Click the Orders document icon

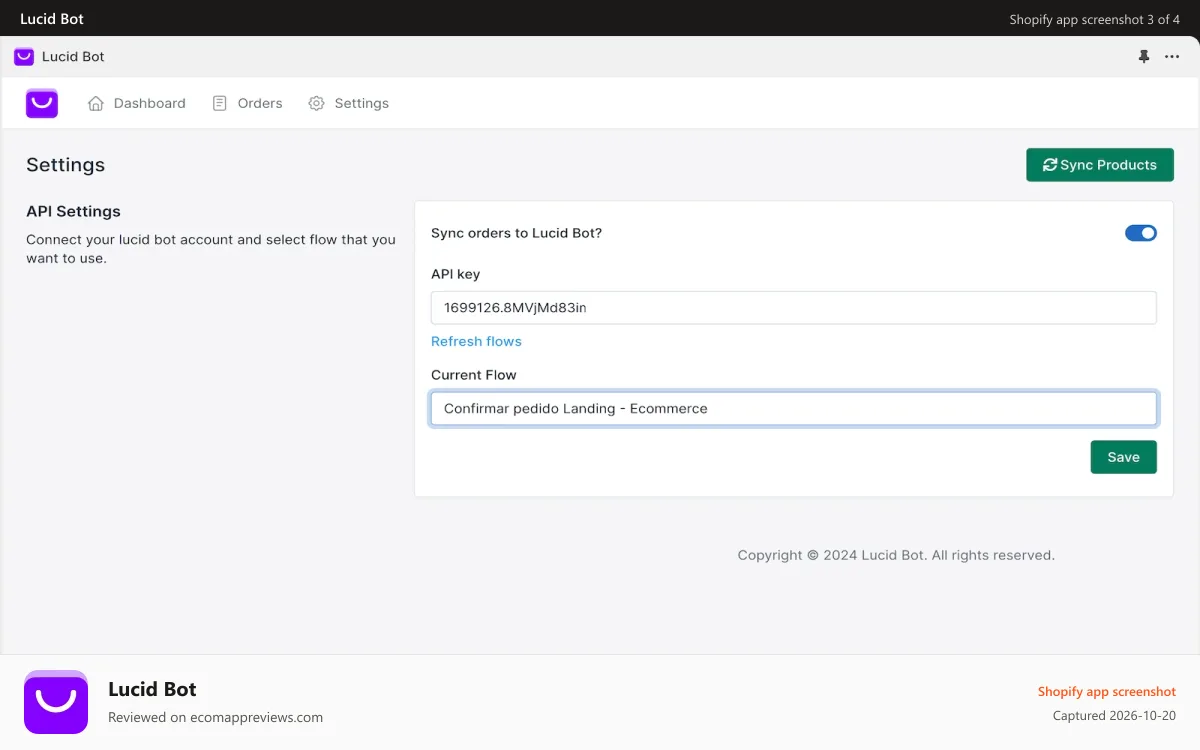pyautogui.click(x=220, y=103)
